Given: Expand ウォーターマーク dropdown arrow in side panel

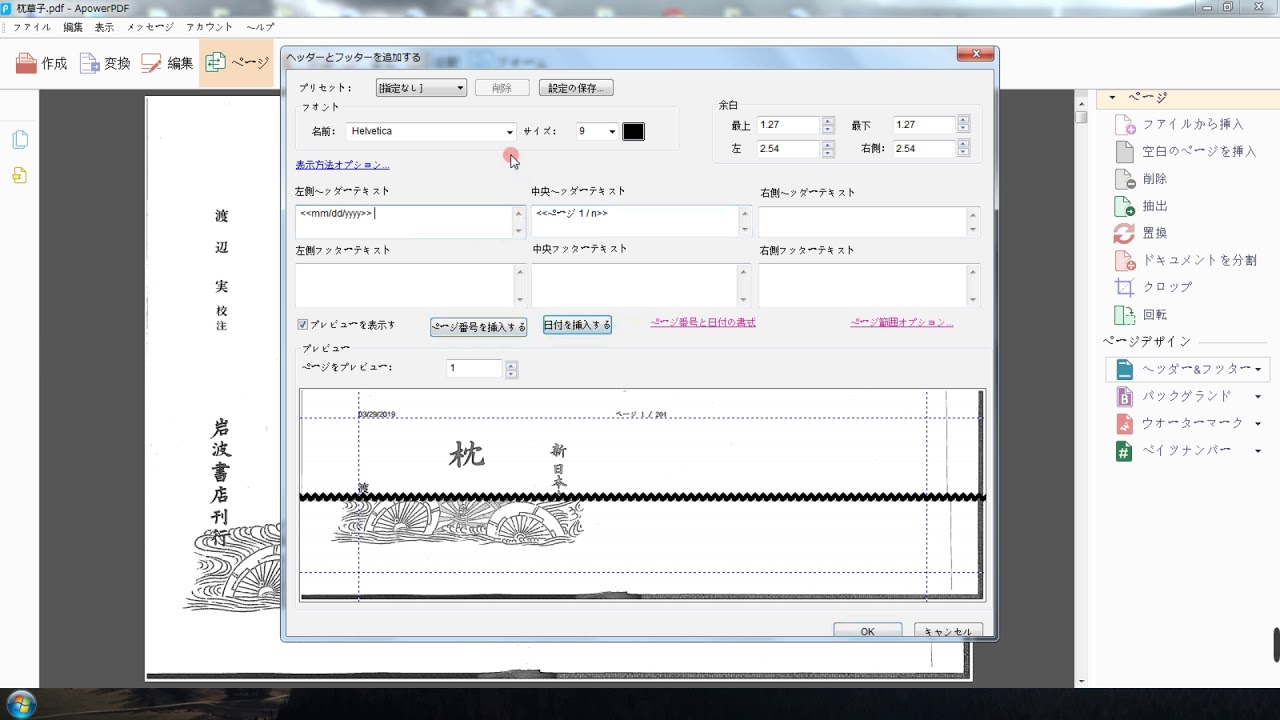Looking at the screenshot, I should coord(1258,424).
